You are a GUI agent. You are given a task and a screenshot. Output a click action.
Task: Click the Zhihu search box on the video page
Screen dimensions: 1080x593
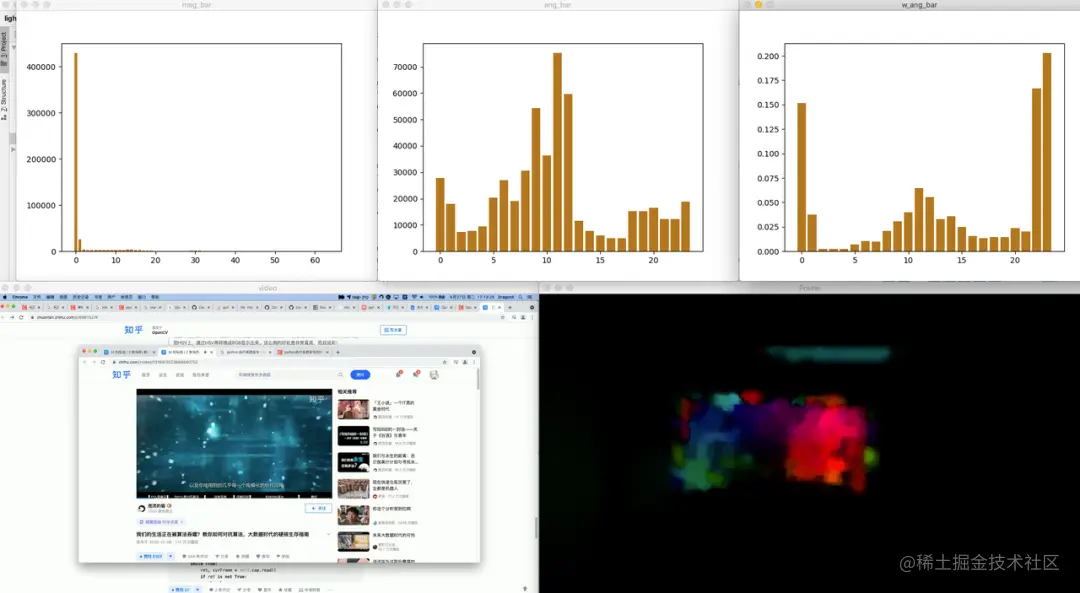[289, 375]
